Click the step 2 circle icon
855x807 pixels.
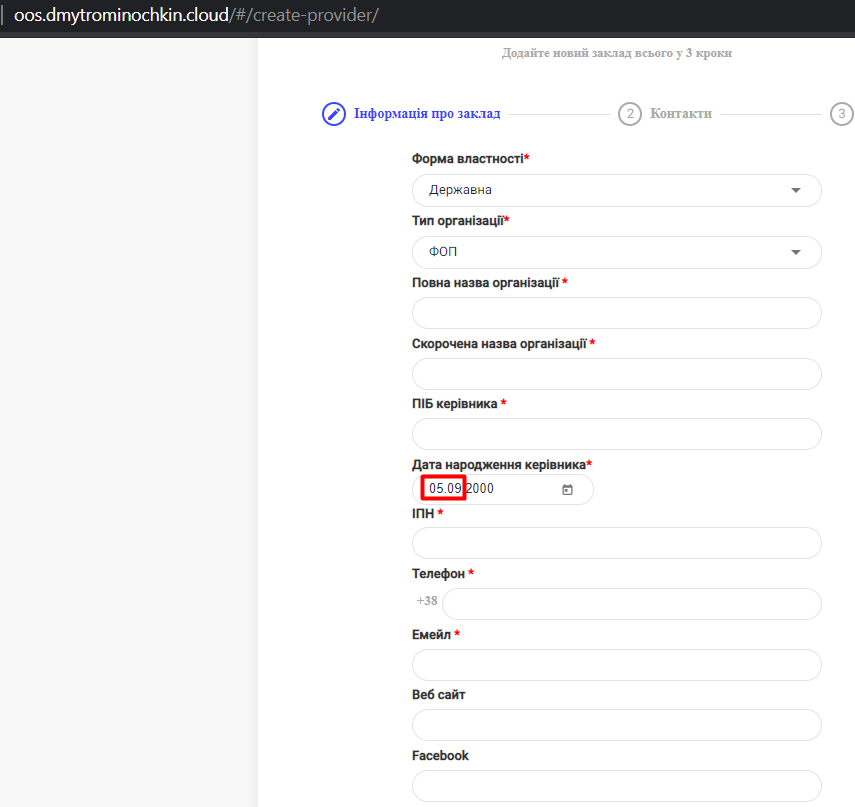coord(630,114)
